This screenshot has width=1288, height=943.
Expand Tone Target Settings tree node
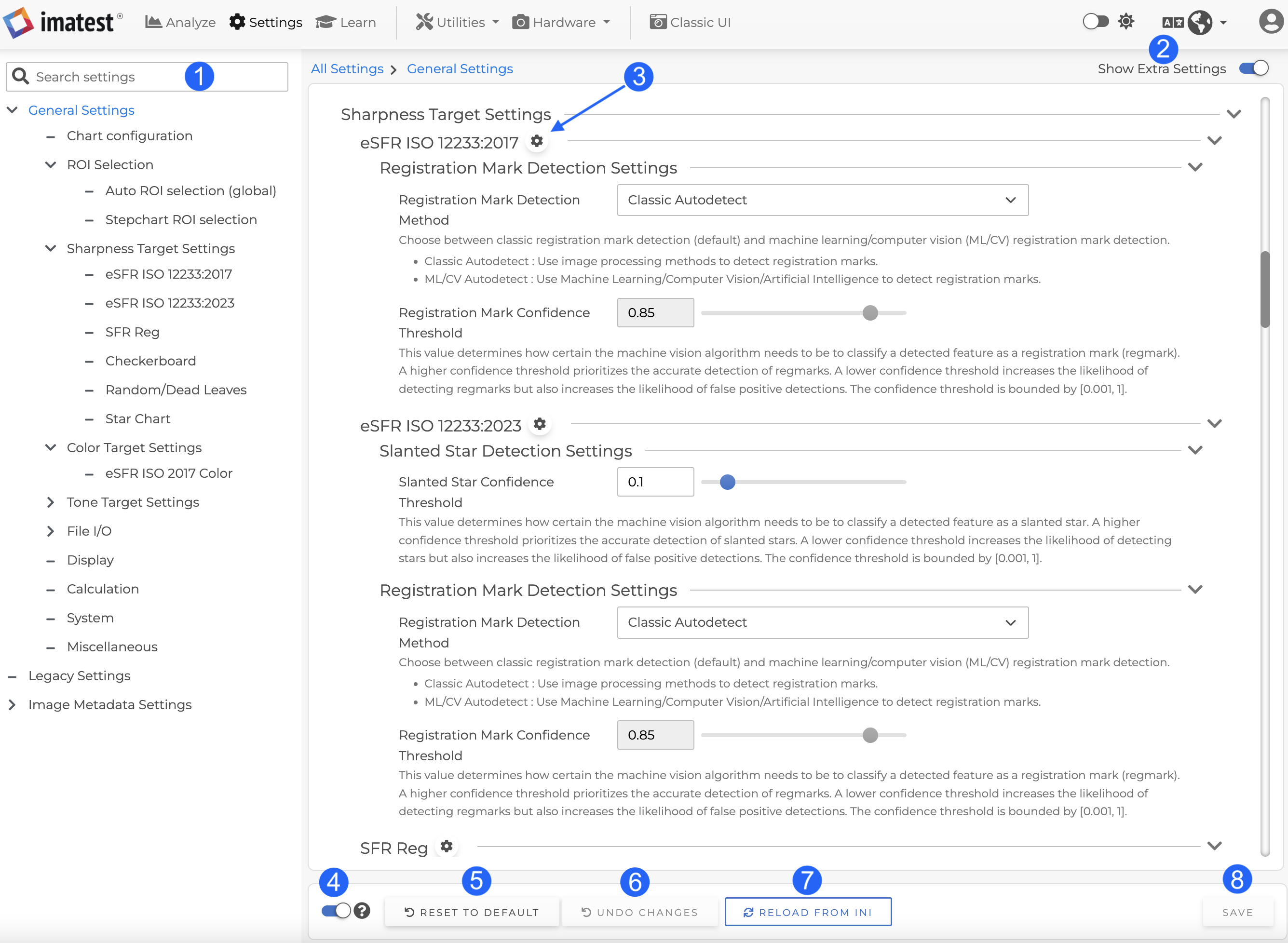tap(50, 502)
